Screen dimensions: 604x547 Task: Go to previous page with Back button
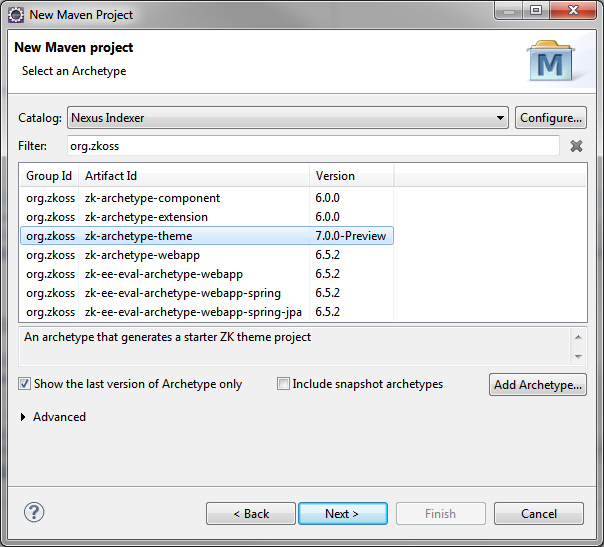(x=251, y=513)
